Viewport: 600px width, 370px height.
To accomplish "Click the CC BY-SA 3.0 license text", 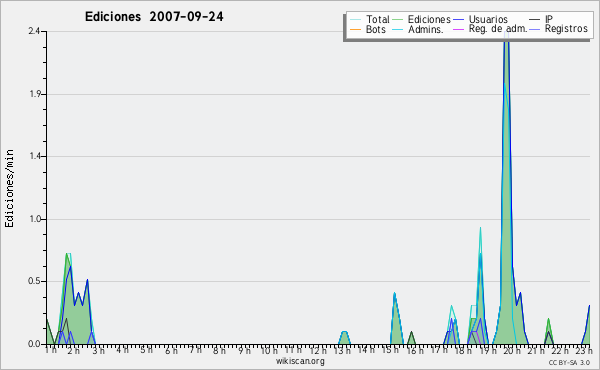I will click(x=569, y=362).
